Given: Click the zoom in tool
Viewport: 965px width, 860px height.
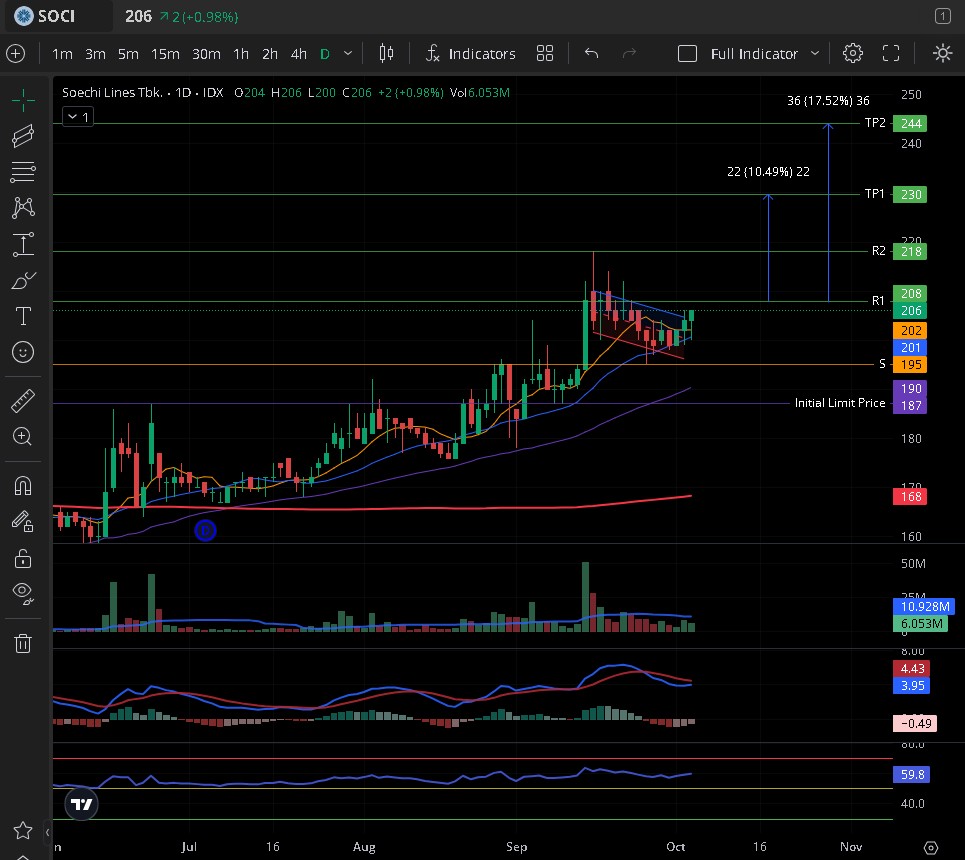Looking at the screenshot, I should coord(22,437).
